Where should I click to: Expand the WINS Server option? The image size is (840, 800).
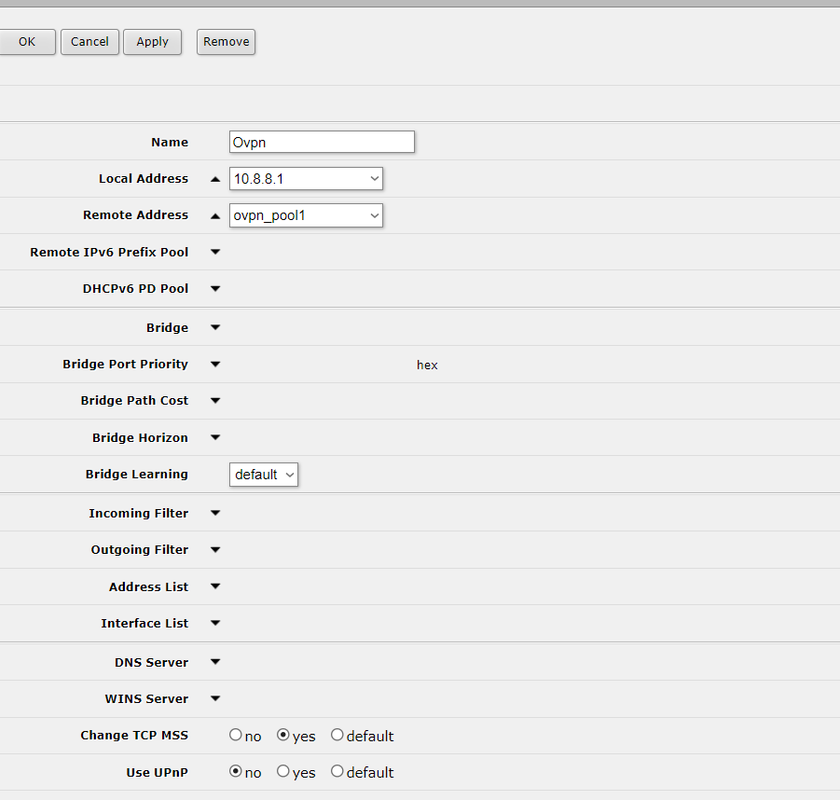pos(215,699)
